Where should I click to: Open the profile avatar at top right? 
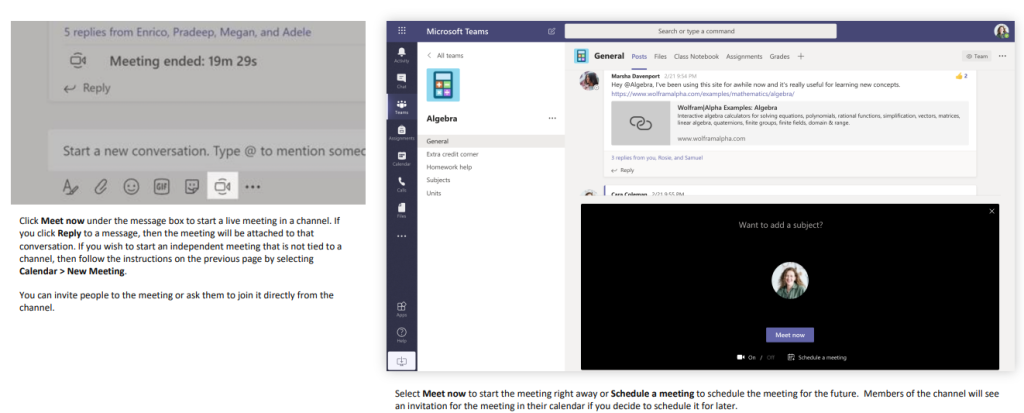tap(1001, 31)
